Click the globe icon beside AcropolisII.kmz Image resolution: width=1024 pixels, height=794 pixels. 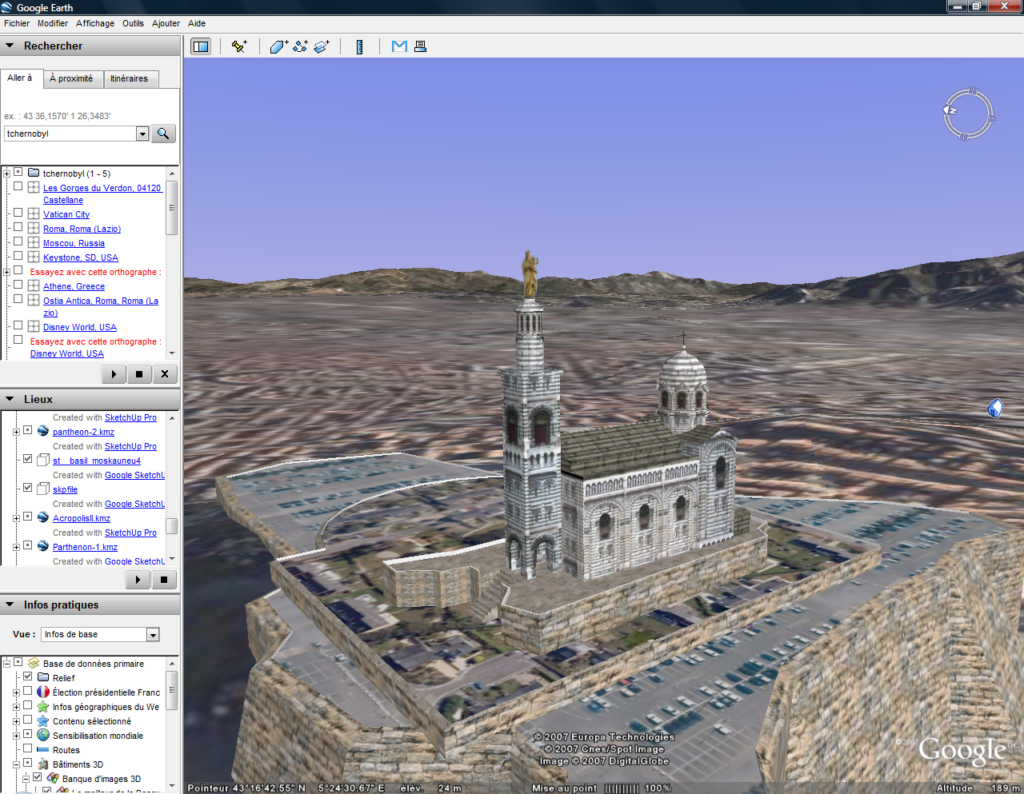click(43, 517)
